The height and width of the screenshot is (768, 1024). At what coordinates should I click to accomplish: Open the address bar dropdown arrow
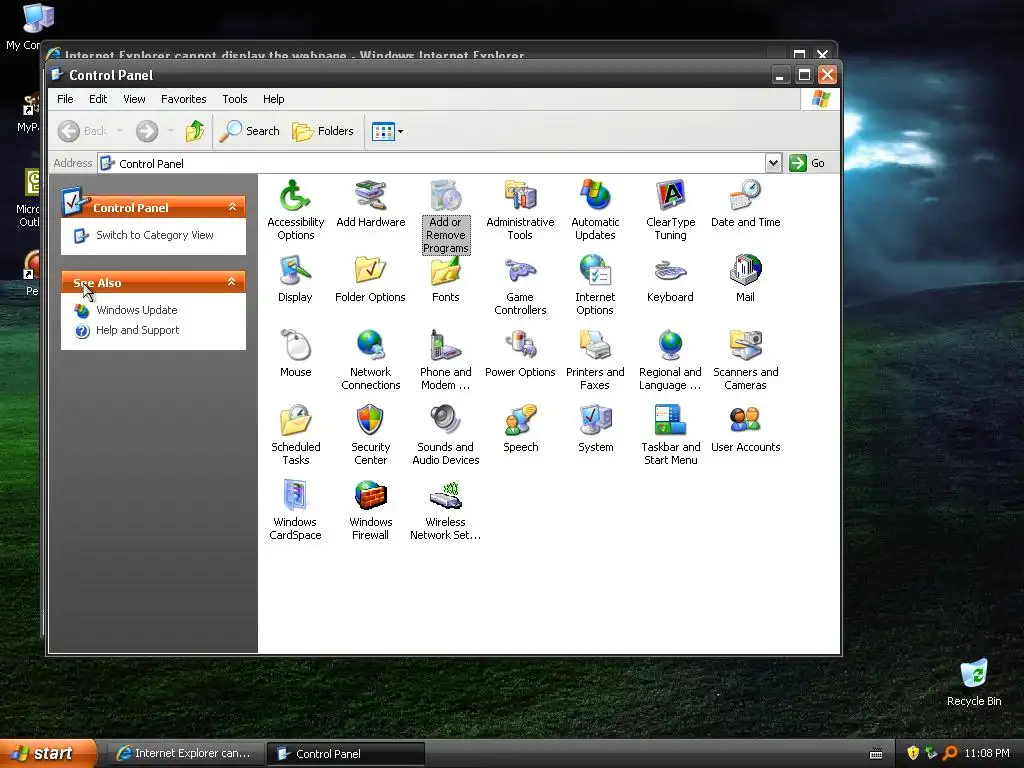773,163
